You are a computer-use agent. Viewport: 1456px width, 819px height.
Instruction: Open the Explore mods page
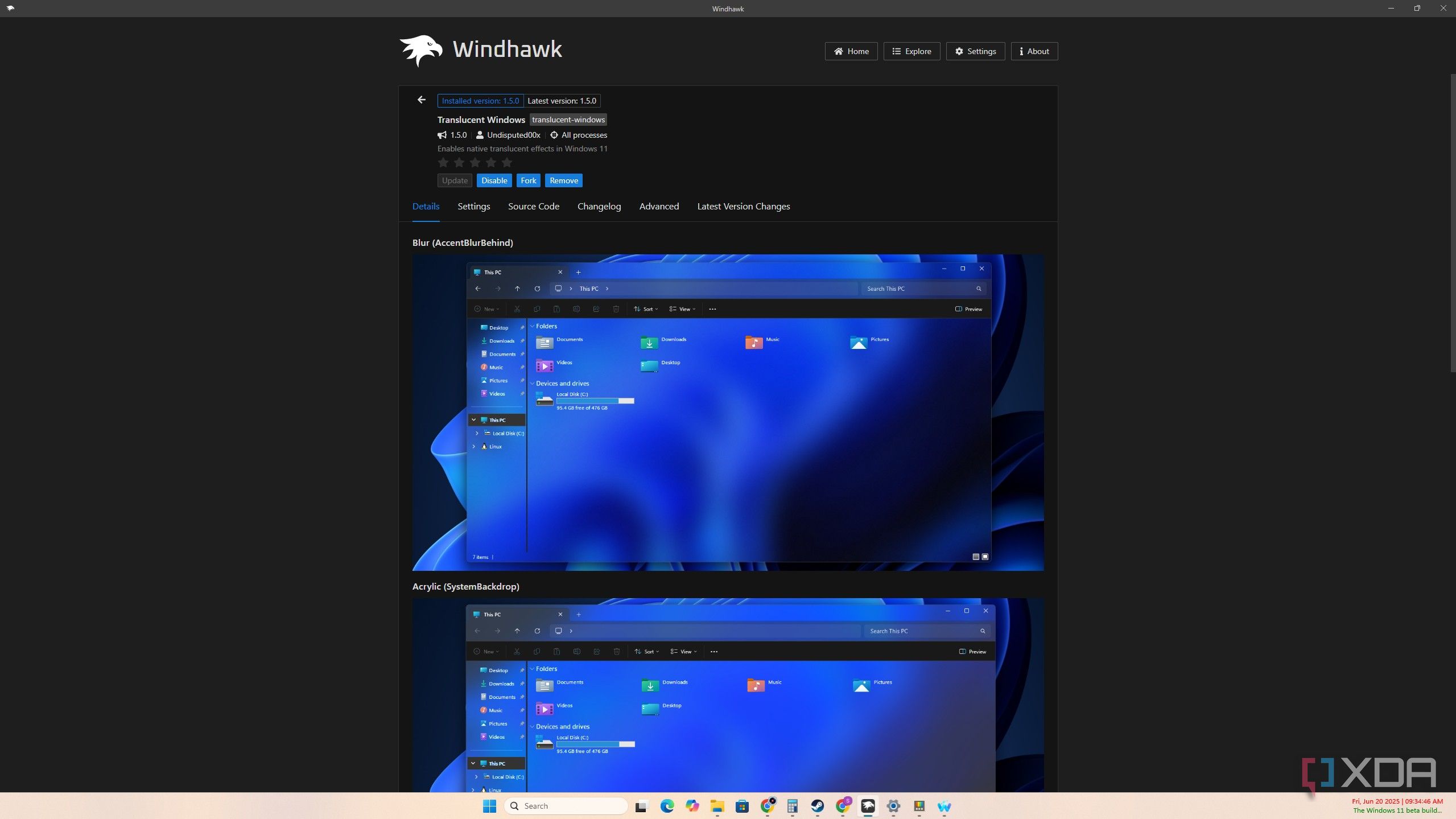pos(911,51)
